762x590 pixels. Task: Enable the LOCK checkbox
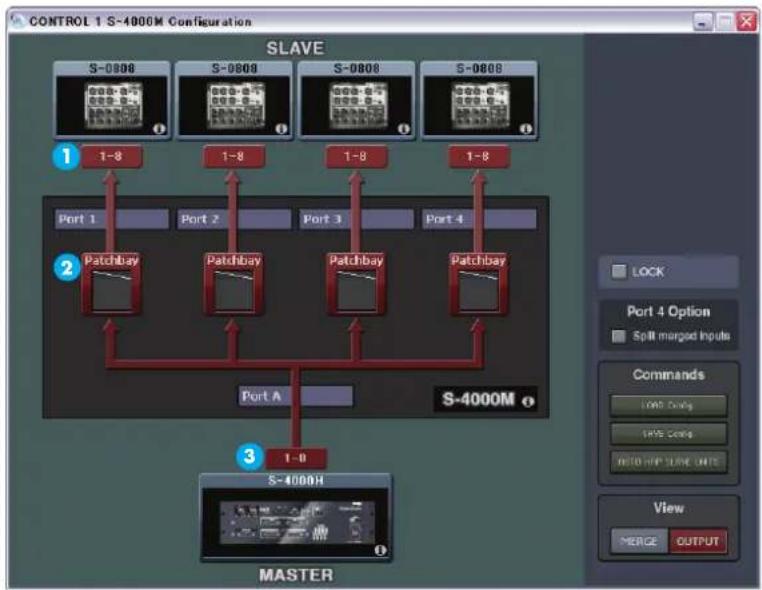pos(619,271)
